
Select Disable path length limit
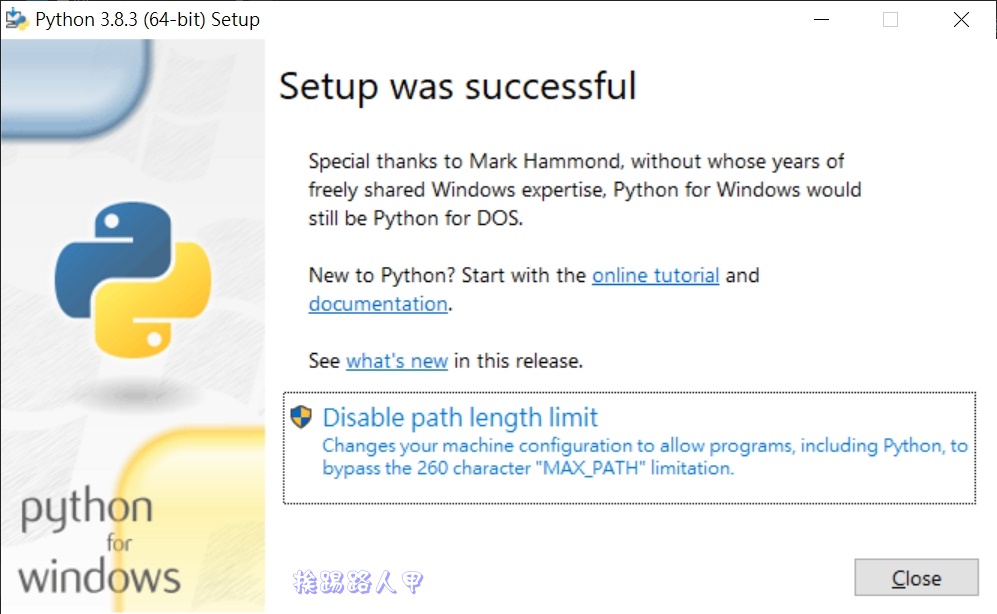460,417
